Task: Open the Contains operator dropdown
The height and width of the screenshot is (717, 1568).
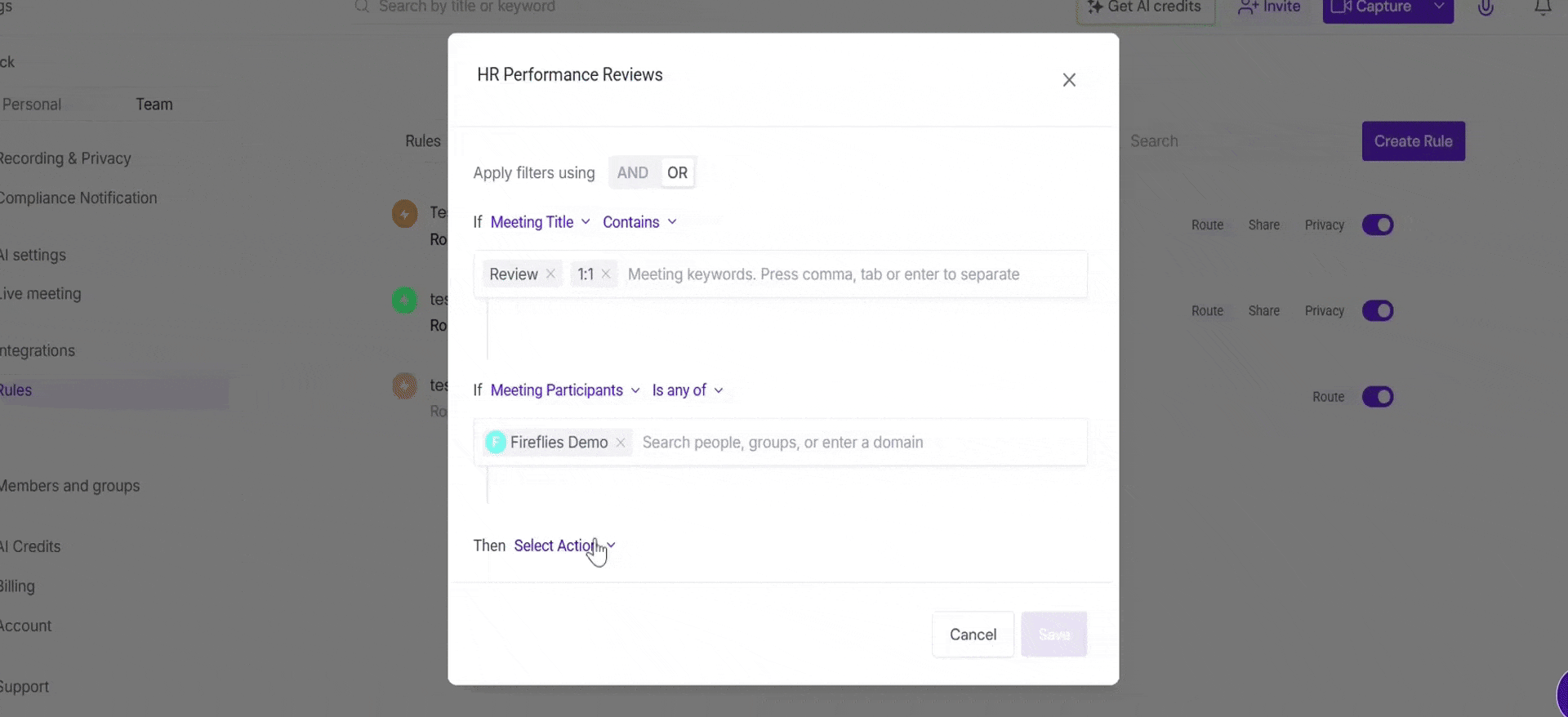Action: tap(639, 222)
